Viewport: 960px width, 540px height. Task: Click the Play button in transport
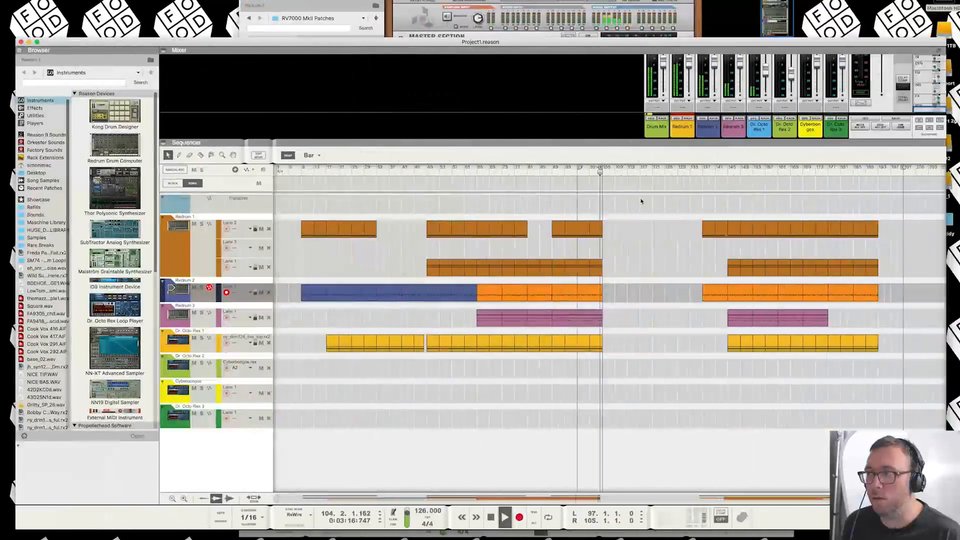coord(504,517)
